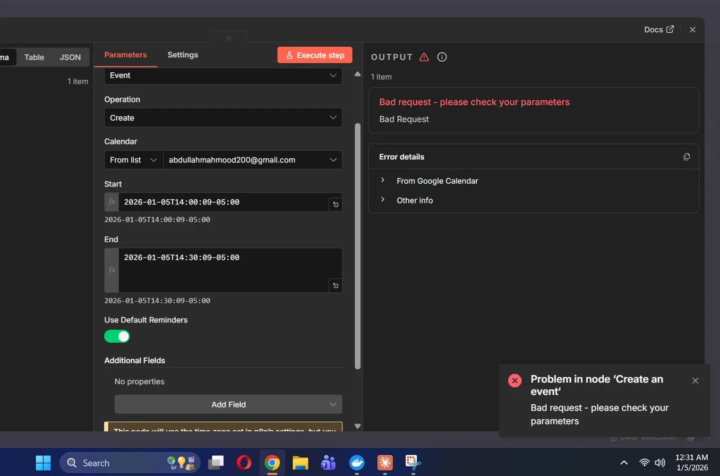Open the Operation Create dropdown
720x476 pixels.
click(223, 118)
